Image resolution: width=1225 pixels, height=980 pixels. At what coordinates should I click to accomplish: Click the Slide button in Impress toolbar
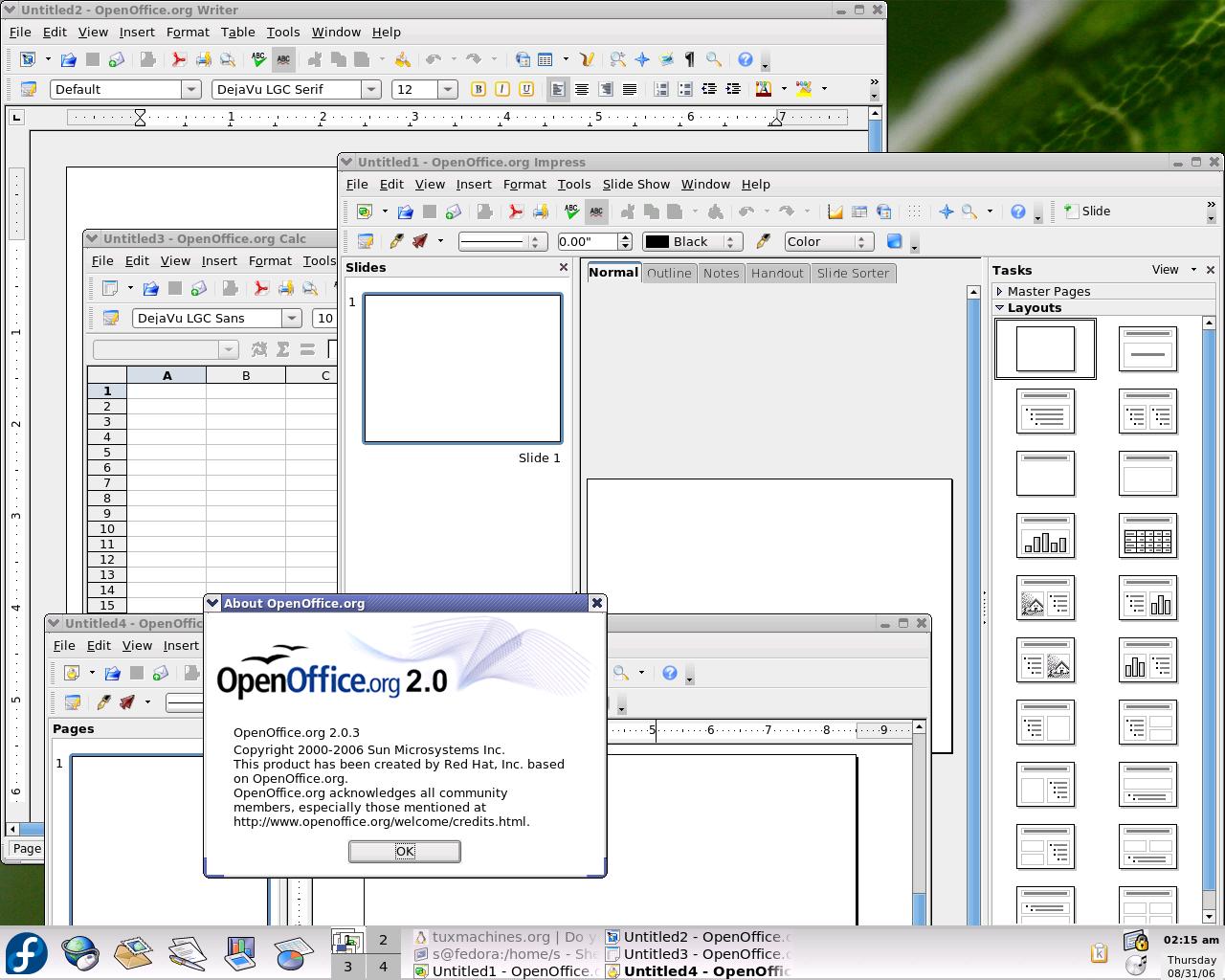coord(1087,212)
